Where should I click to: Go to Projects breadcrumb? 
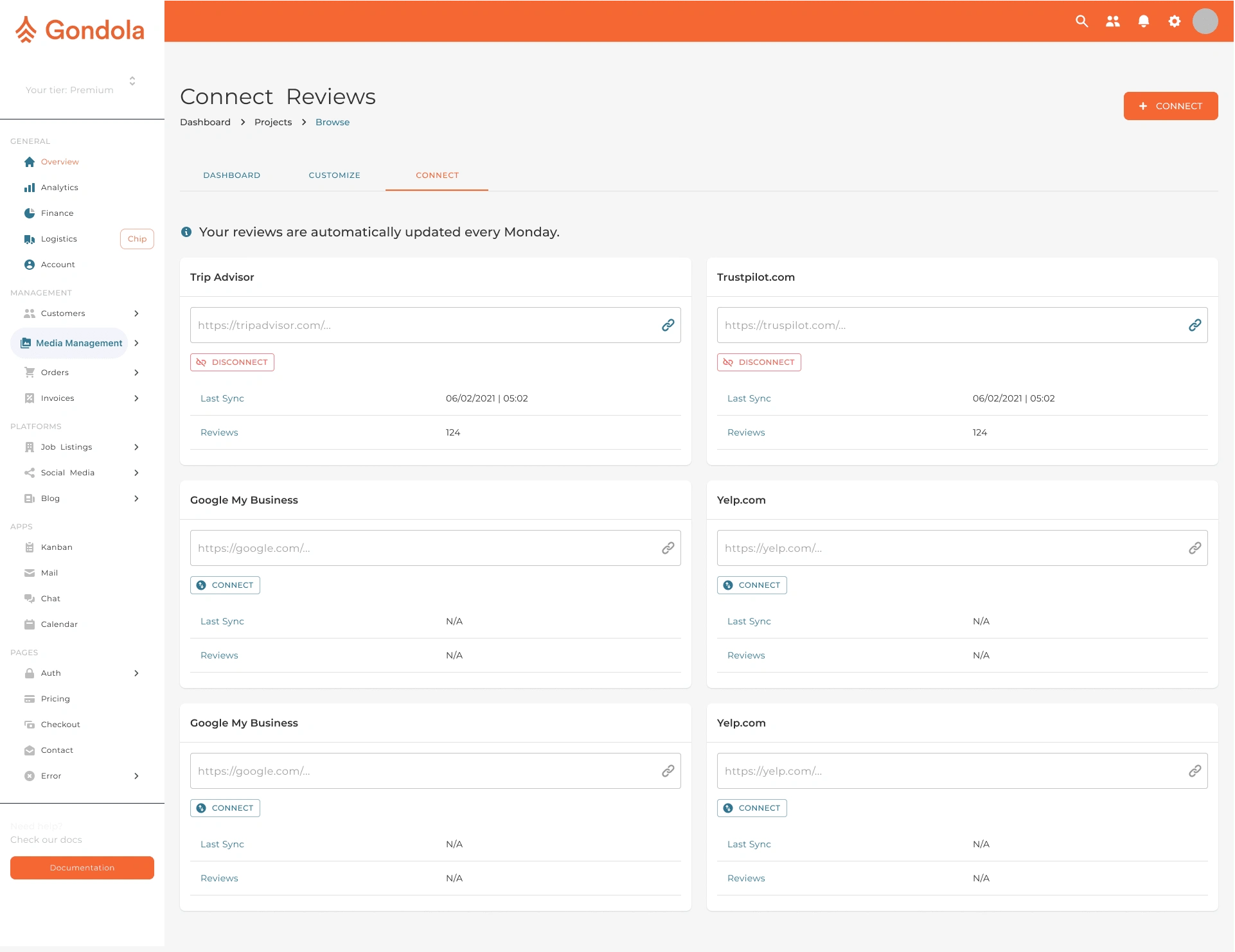[x=273, y=122]
